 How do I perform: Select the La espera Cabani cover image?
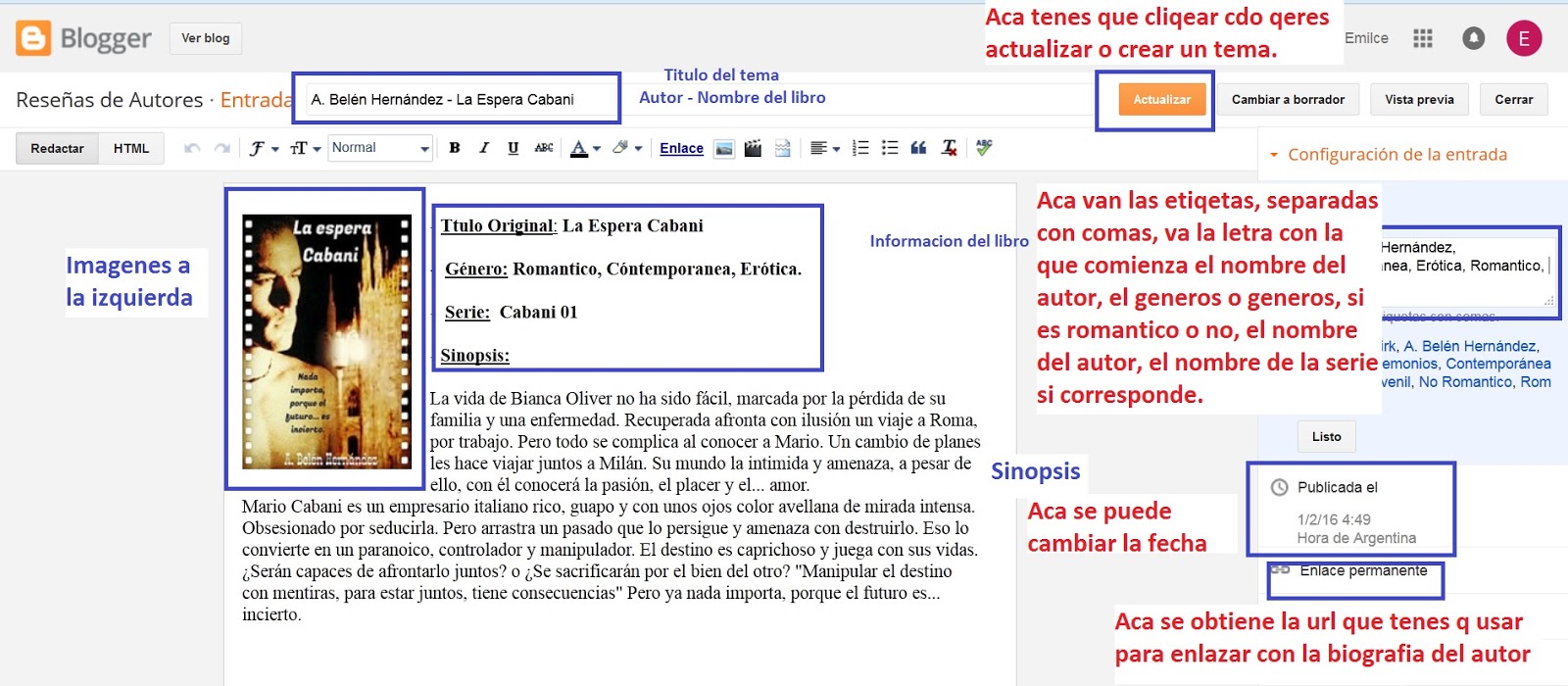pos(326,340)
